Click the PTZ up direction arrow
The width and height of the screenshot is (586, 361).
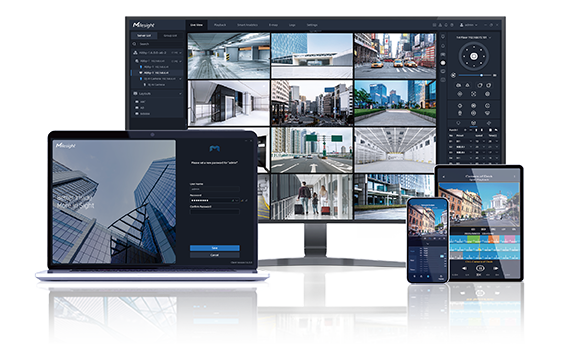tap(474, 47)
